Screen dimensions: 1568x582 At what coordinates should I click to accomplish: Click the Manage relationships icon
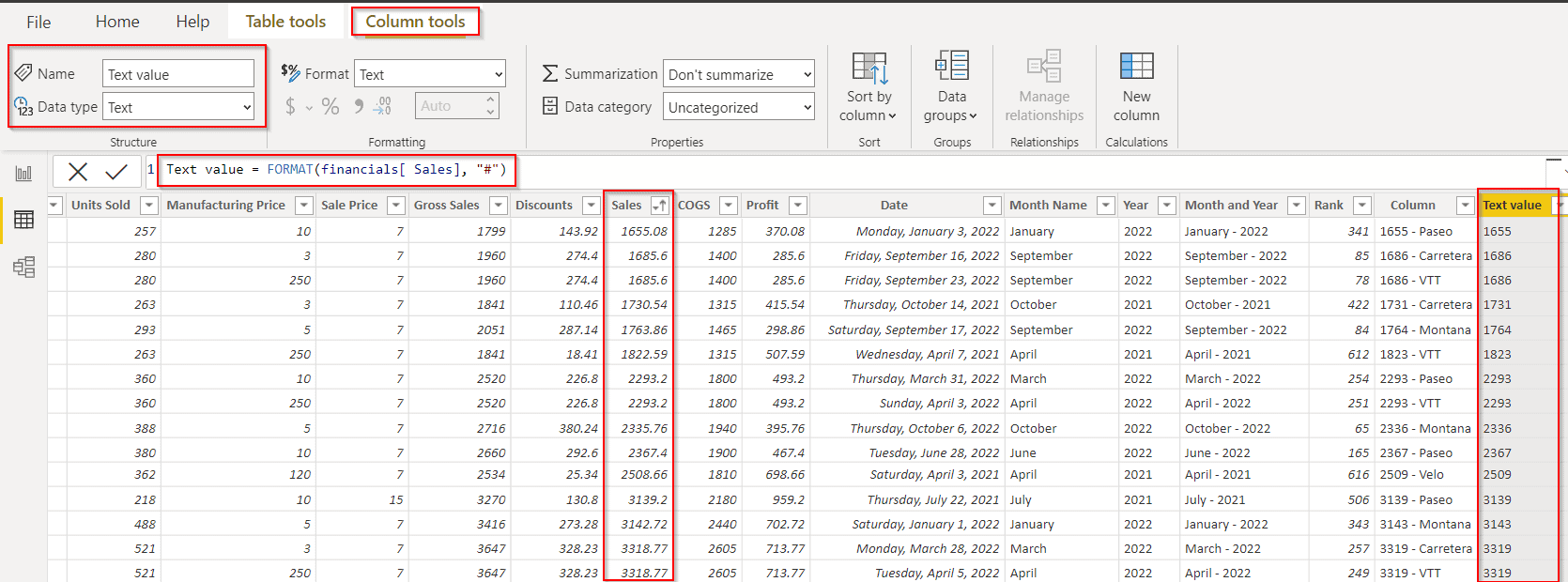click(x=1044, y=66)
